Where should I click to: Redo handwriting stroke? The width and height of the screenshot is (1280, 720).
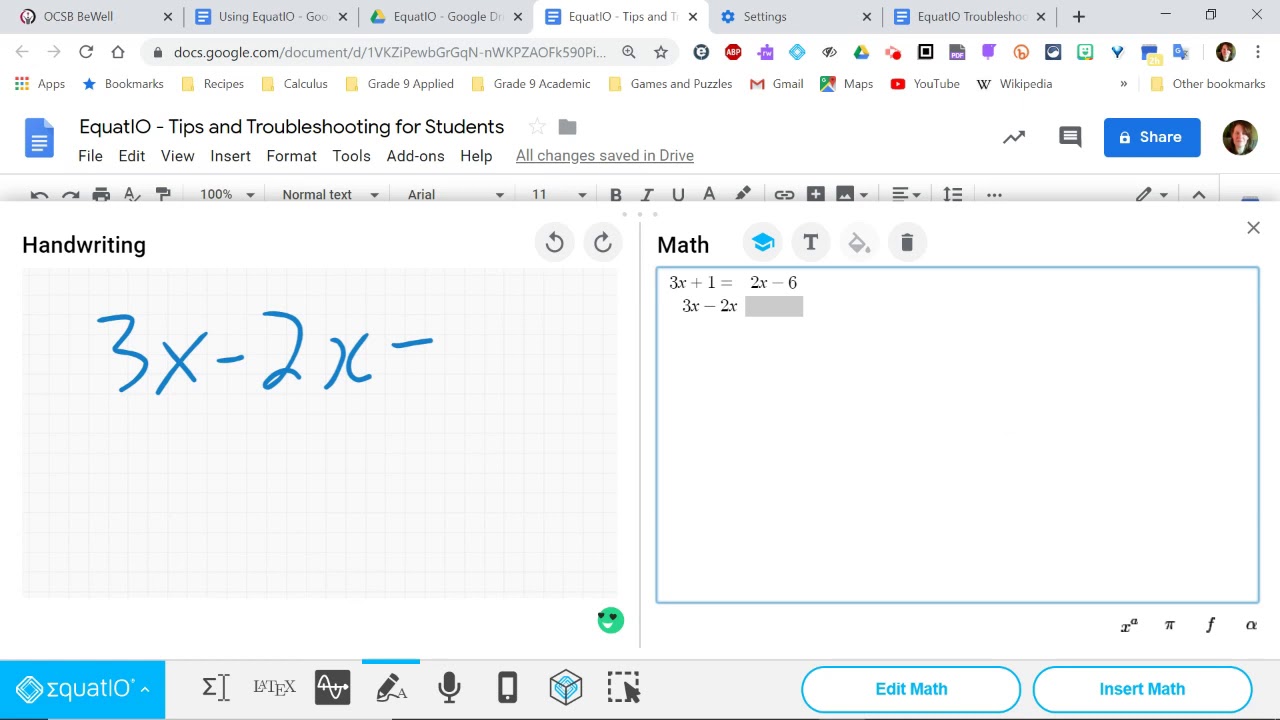(603, 243)
